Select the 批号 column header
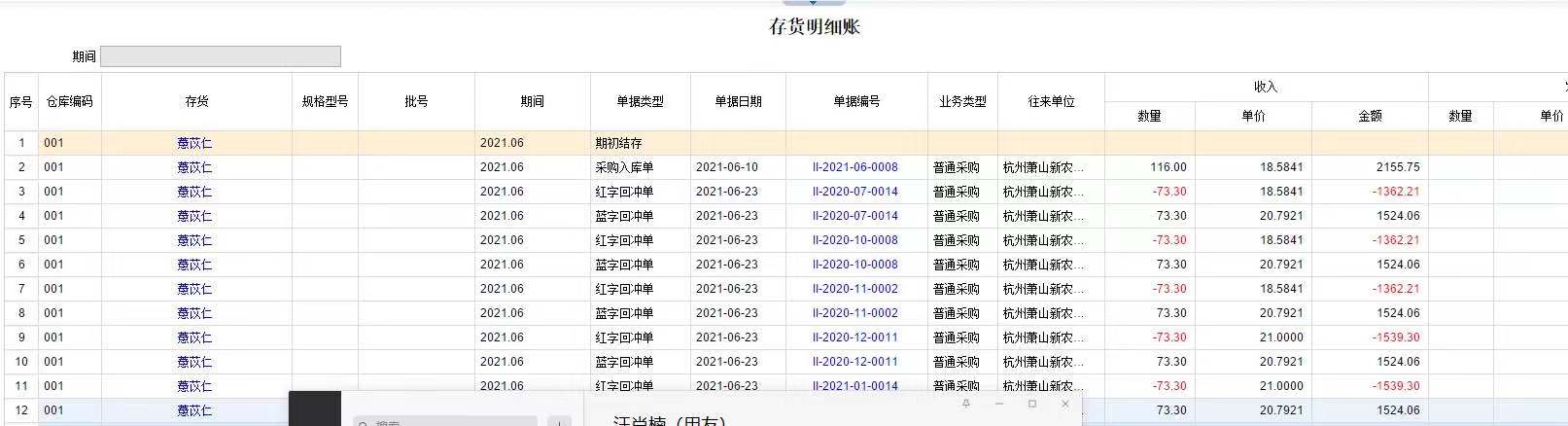This screenshot has width=1568, height=426. pyautogui.click(x=416, y=101)
